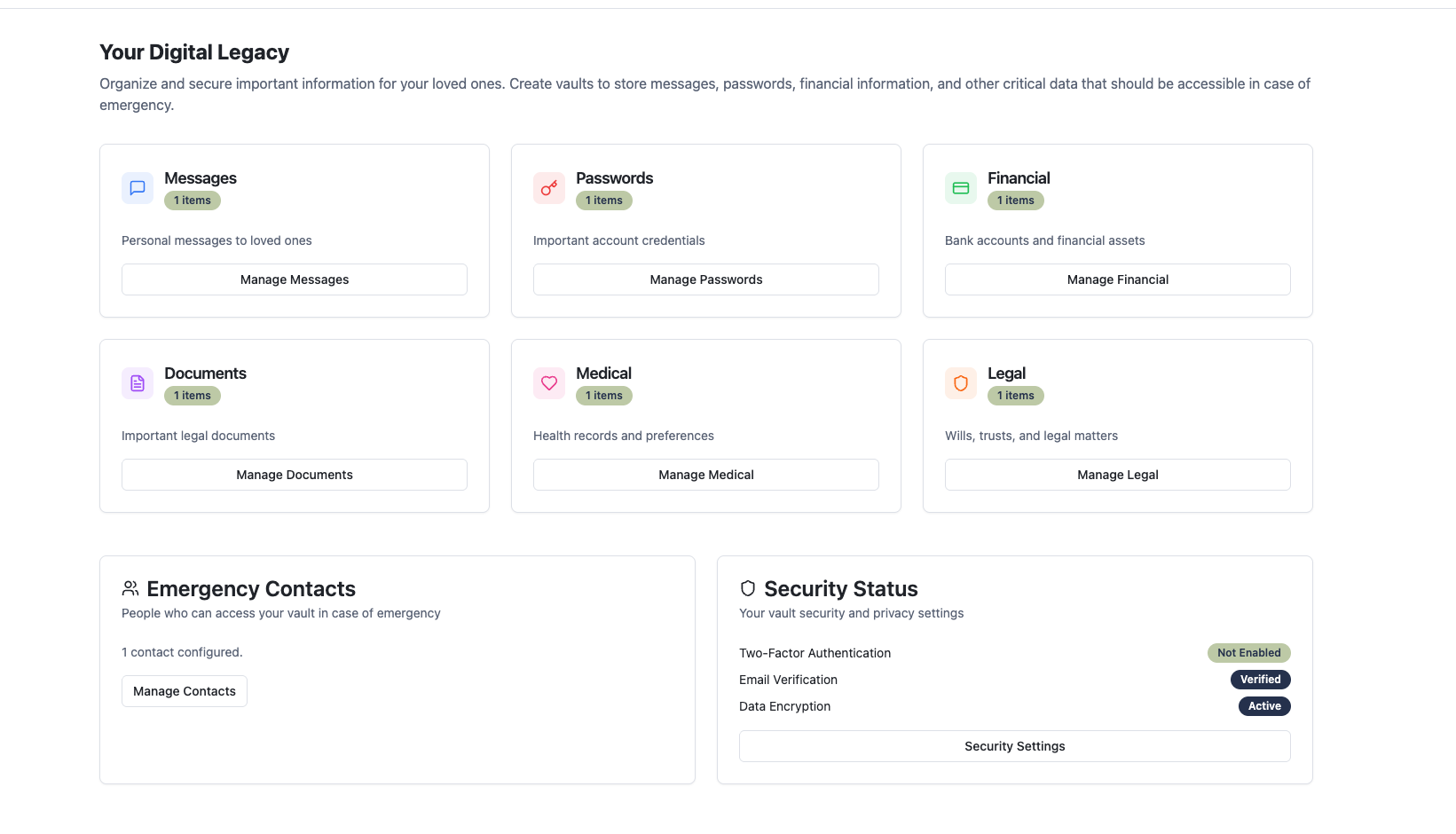Click the 1 items badge under Messages
This screenshot has height=834, width=1456.
[192, 200]
